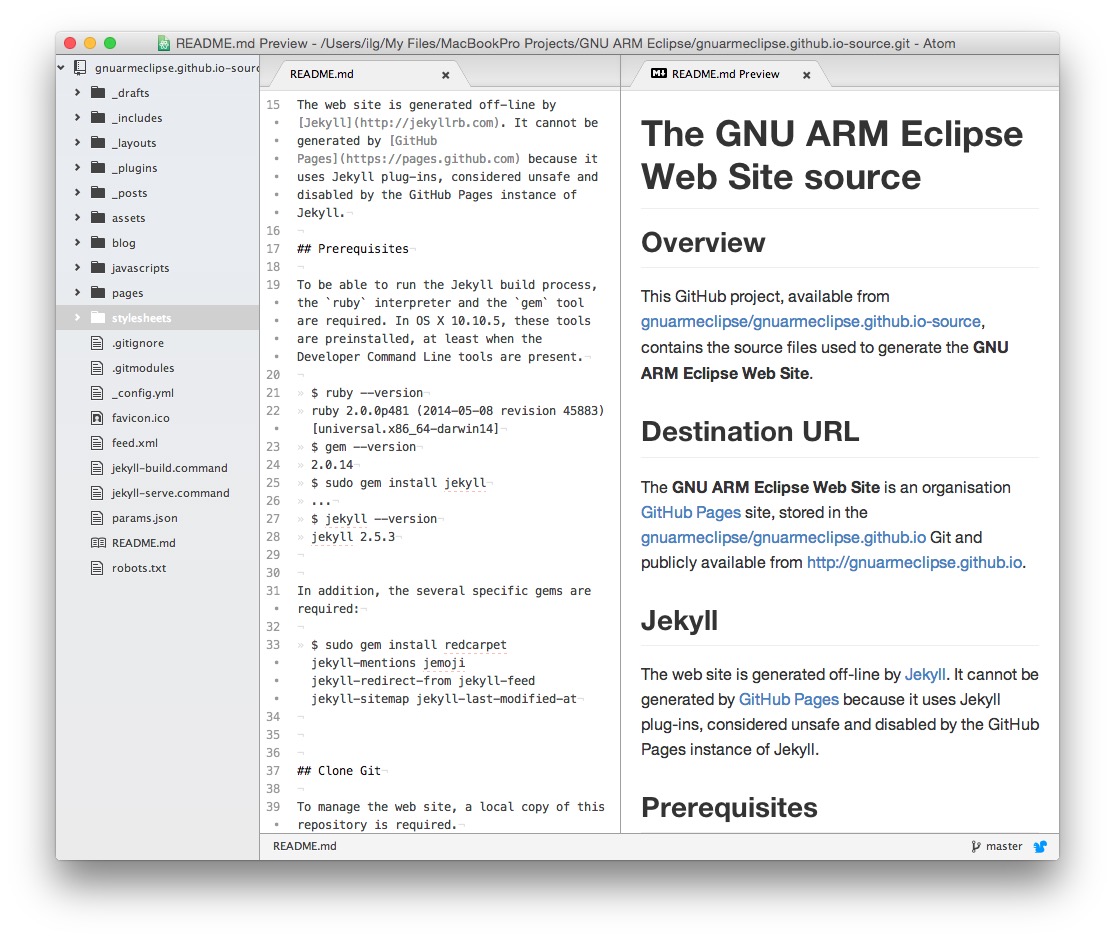The image size is (1115, 940).
Task: Click line number 17 in gutter
Action: point(273,249)
